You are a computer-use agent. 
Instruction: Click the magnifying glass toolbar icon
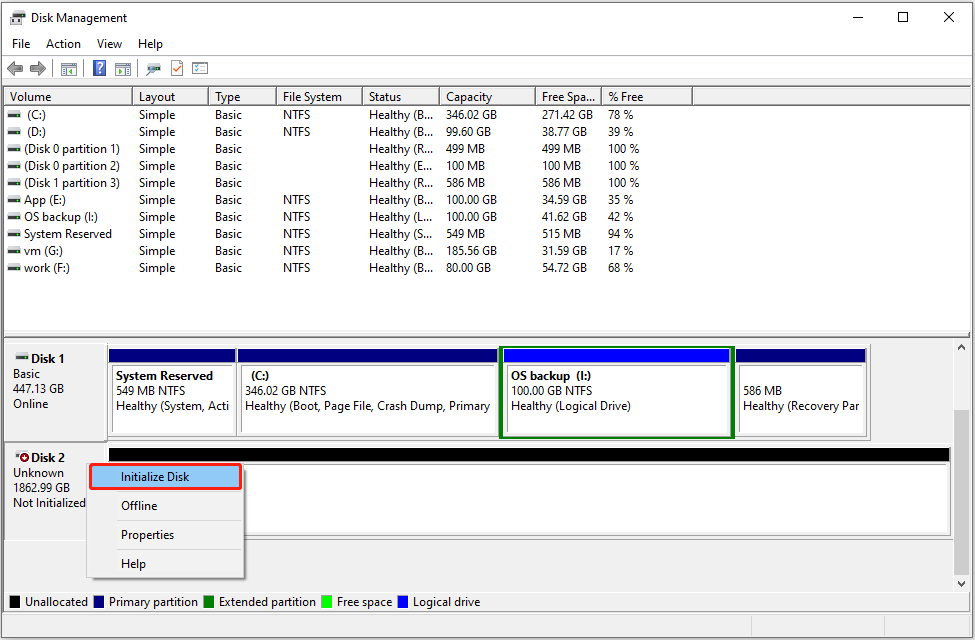(x=152, y=68)
